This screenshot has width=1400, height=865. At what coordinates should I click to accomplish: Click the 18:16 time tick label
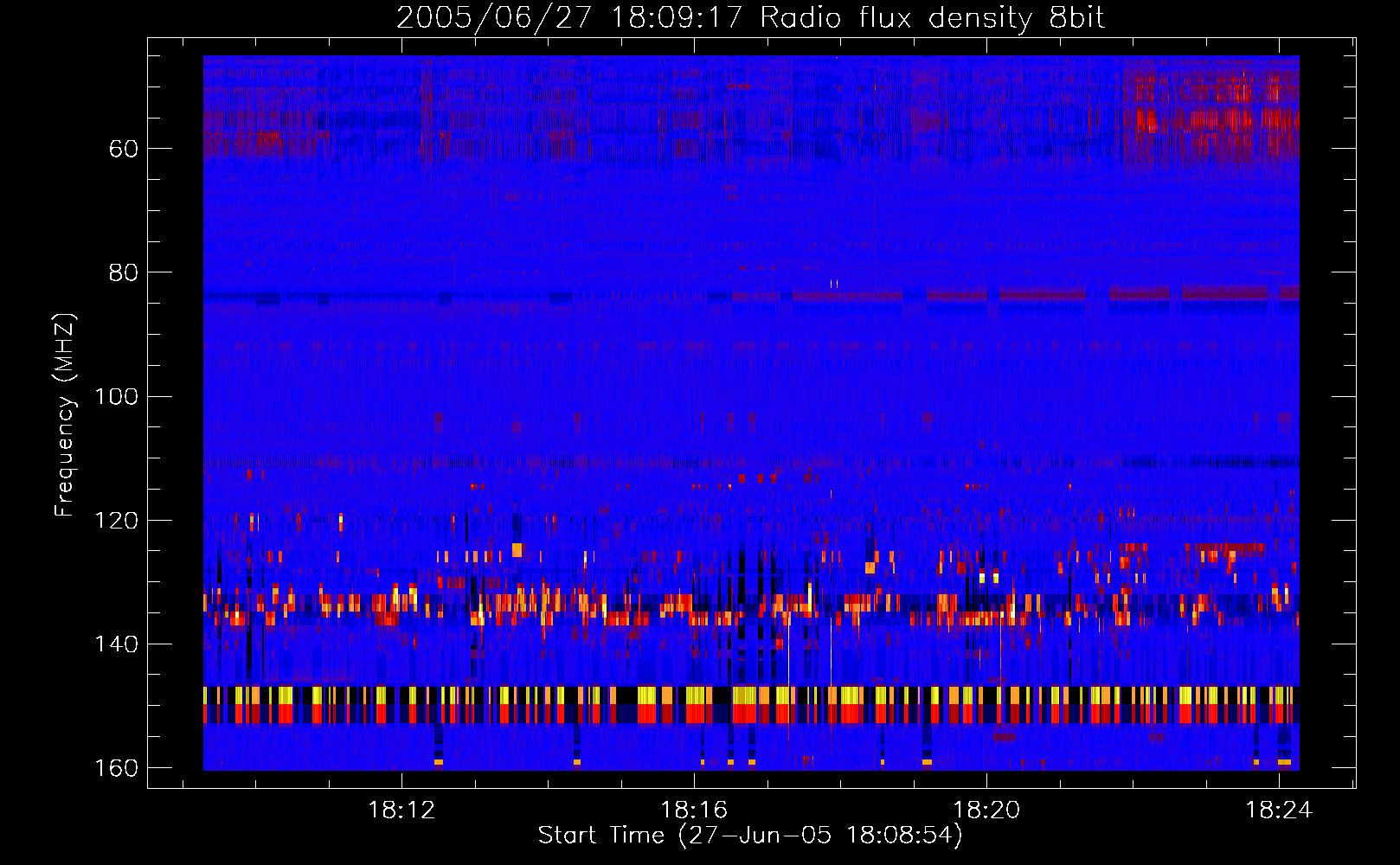(x=694, y=811)
